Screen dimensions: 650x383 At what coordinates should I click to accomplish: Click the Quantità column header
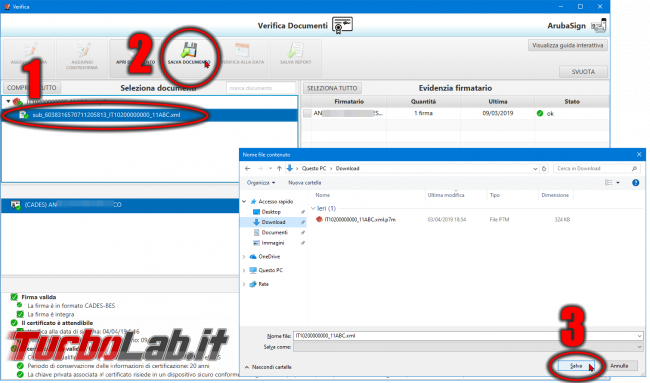[423, 102]
